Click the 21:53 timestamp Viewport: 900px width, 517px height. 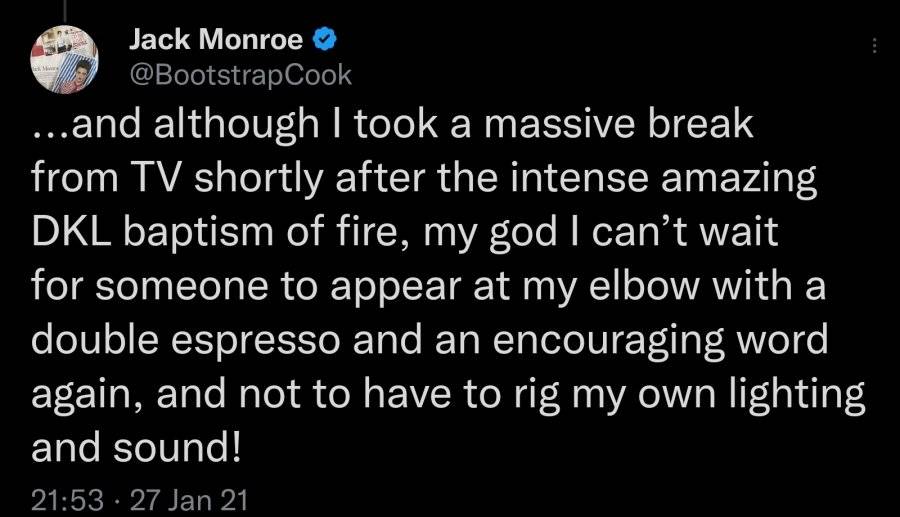(x=67, y=500)
